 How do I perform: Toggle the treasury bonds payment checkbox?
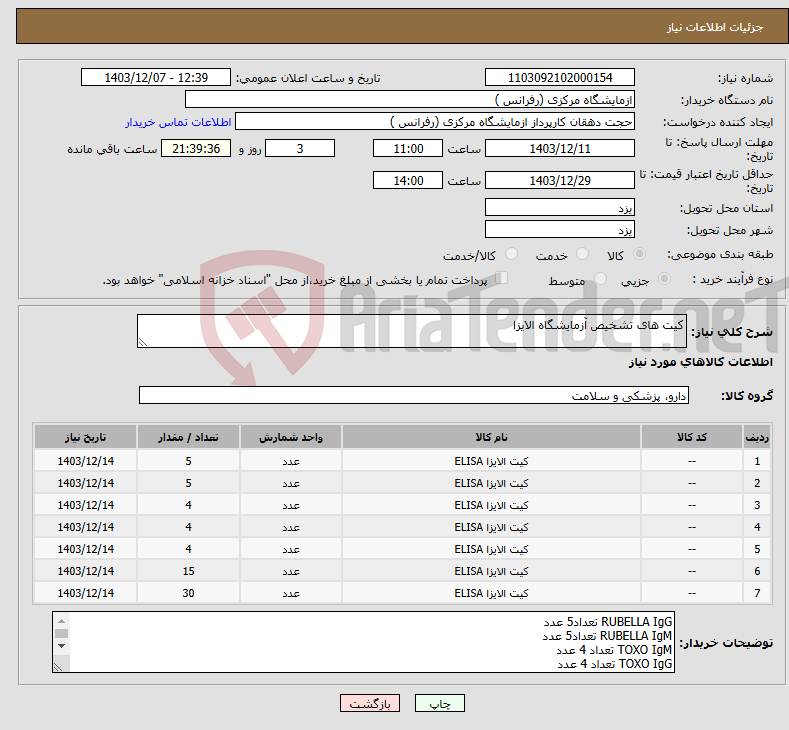point(503,279)
